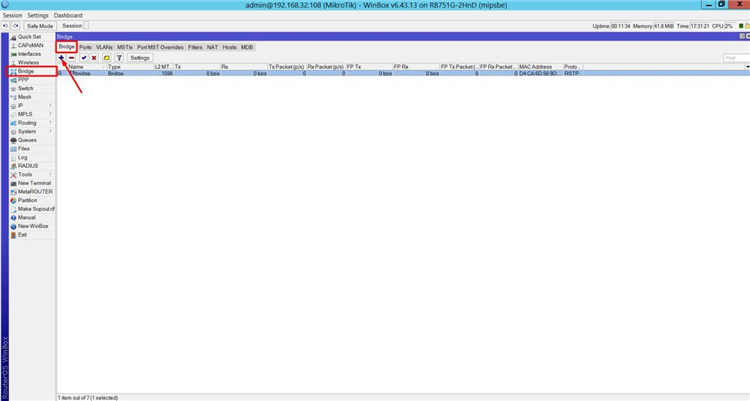Click the bridge Settings button
This screenshot has height=401, width=750.
[x=140, y=58]
